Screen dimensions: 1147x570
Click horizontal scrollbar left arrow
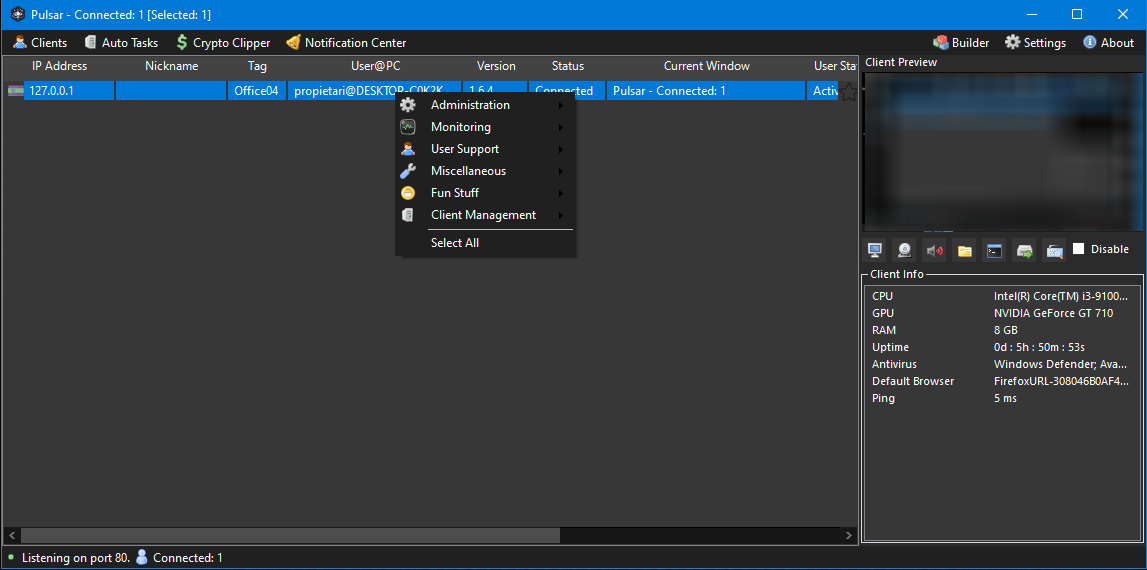tap(12, 536)
